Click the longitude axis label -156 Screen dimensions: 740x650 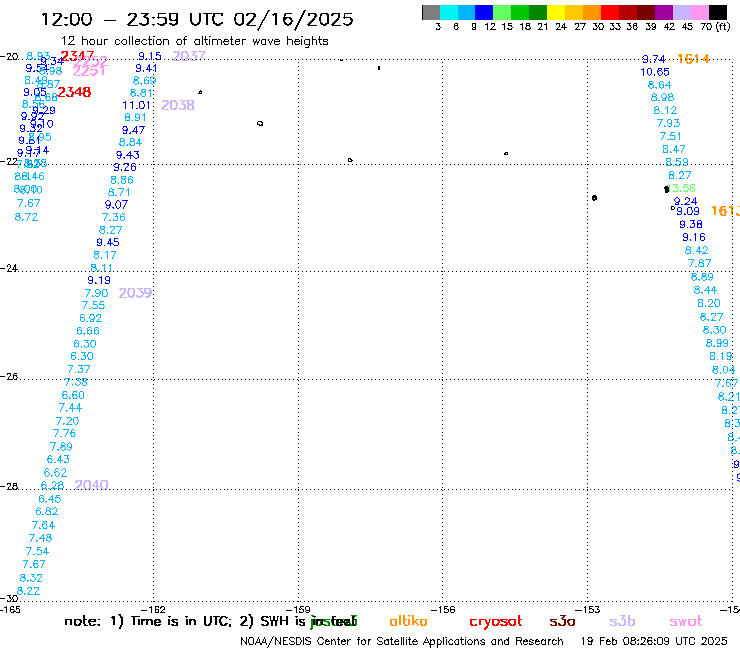point(443,609)
